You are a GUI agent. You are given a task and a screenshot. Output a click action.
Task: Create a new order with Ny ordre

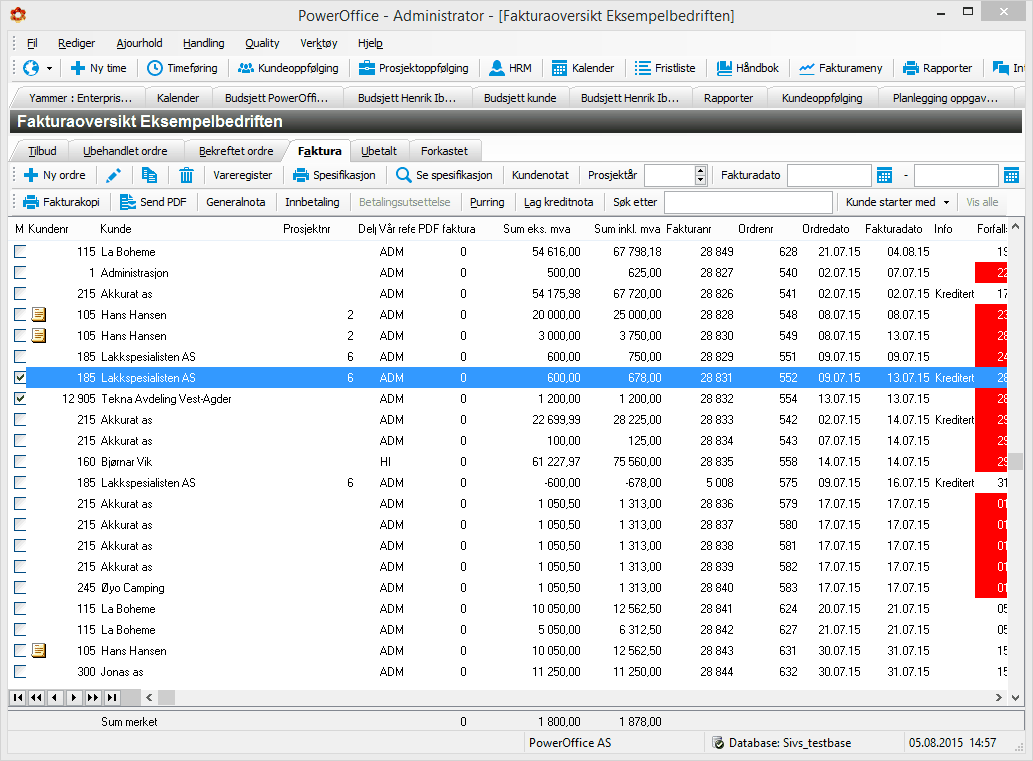pos(55,175)
